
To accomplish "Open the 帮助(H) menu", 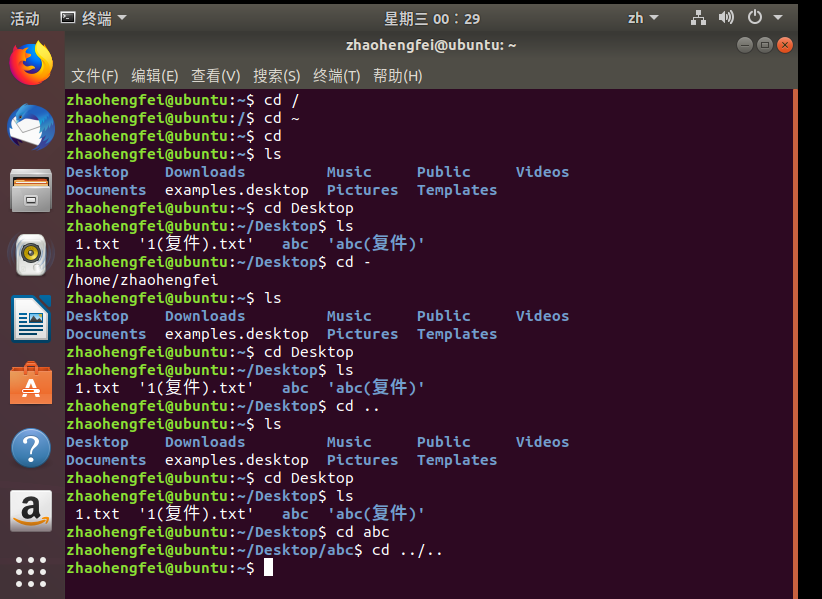I will pyautogui.click(x=397, y=76).
